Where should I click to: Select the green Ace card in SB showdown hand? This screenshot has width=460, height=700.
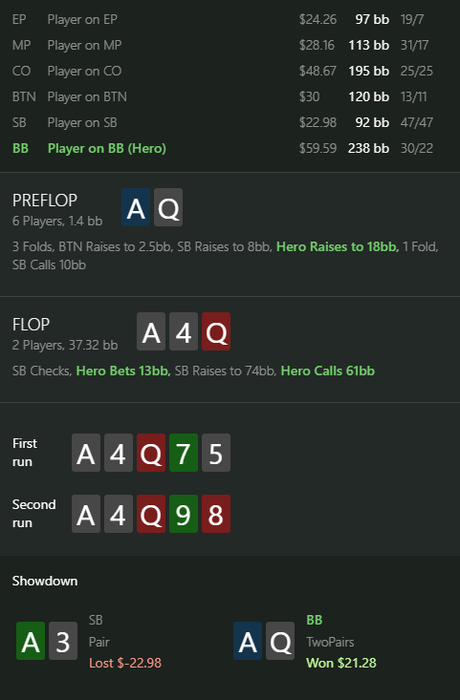30,641
